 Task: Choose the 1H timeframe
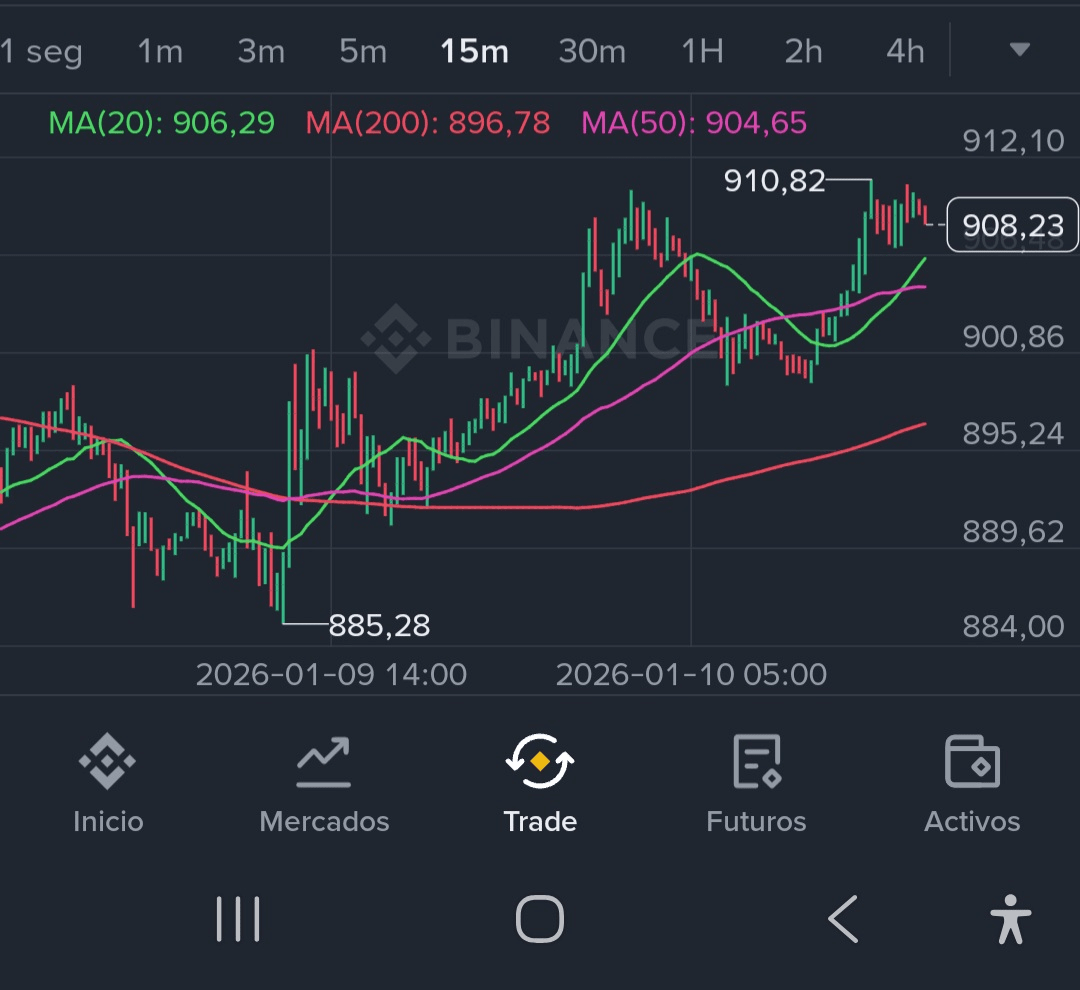[x=702, y=52]
